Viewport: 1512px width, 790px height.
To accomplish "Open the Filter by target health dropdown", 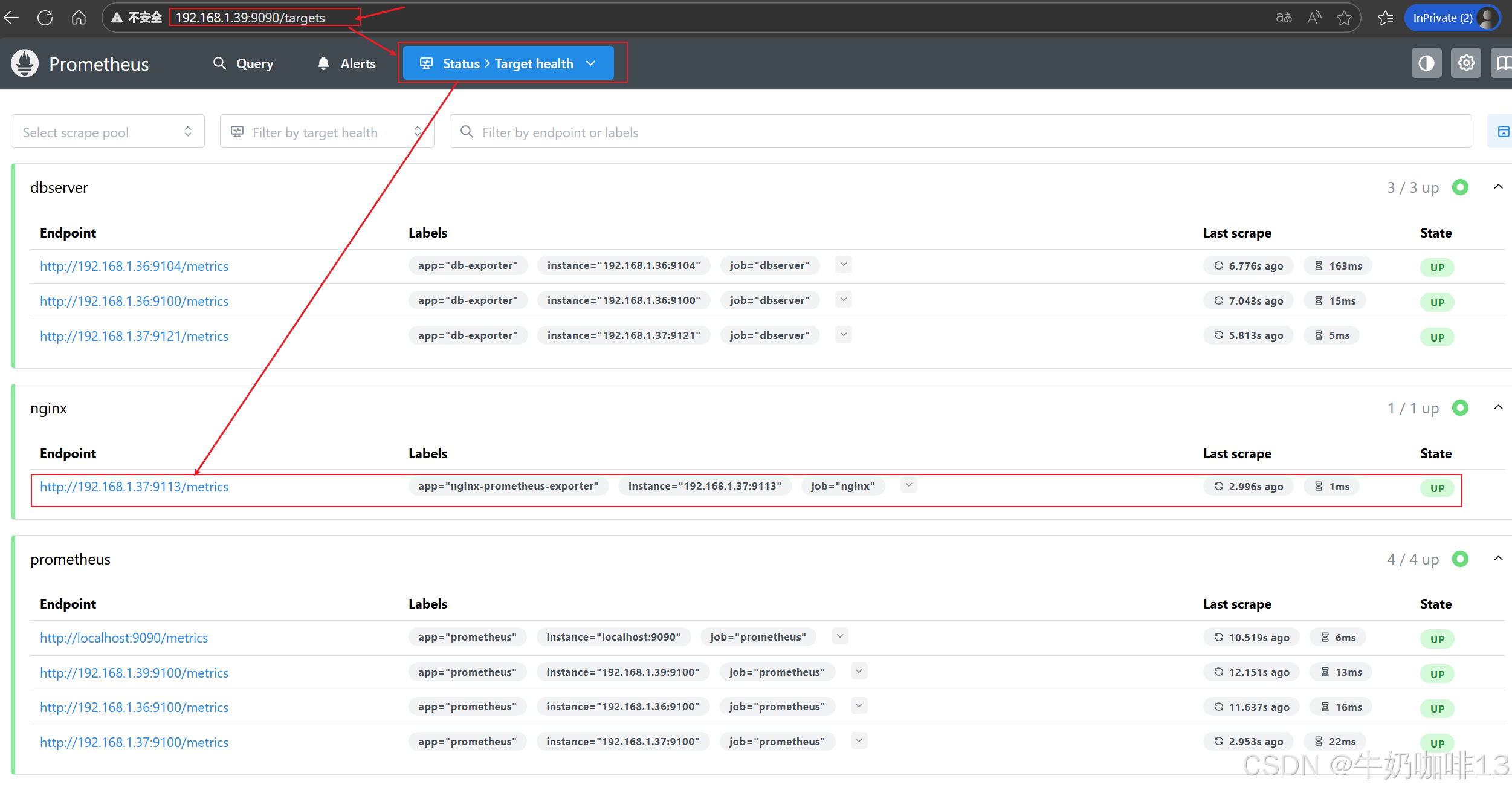I will pos(326,132).
